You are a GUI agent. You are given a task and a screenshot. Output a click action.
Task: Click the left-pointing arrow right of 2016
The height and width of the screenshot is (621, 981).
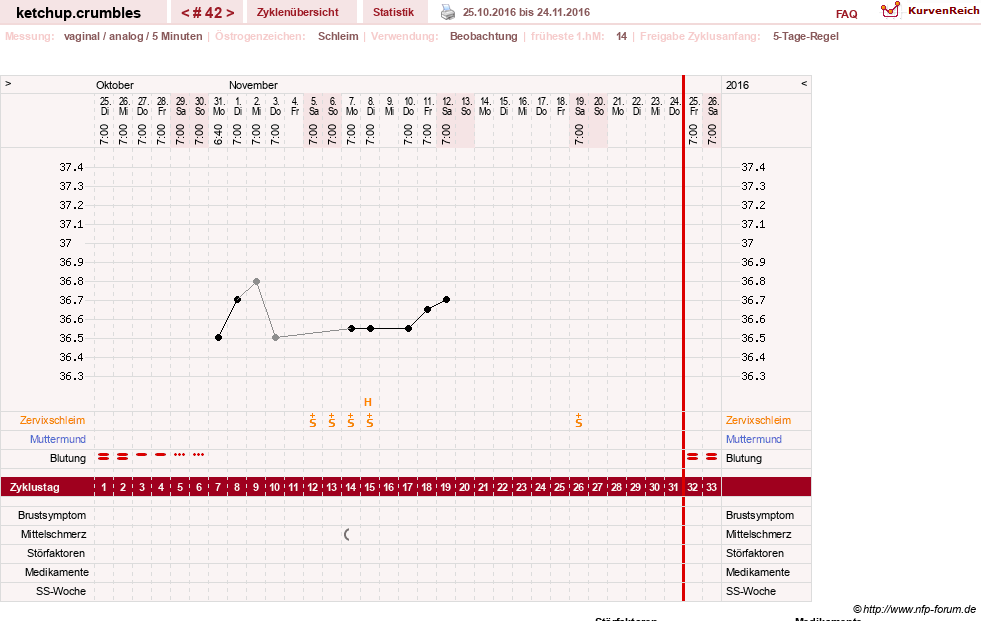click(x=804, y=84)
